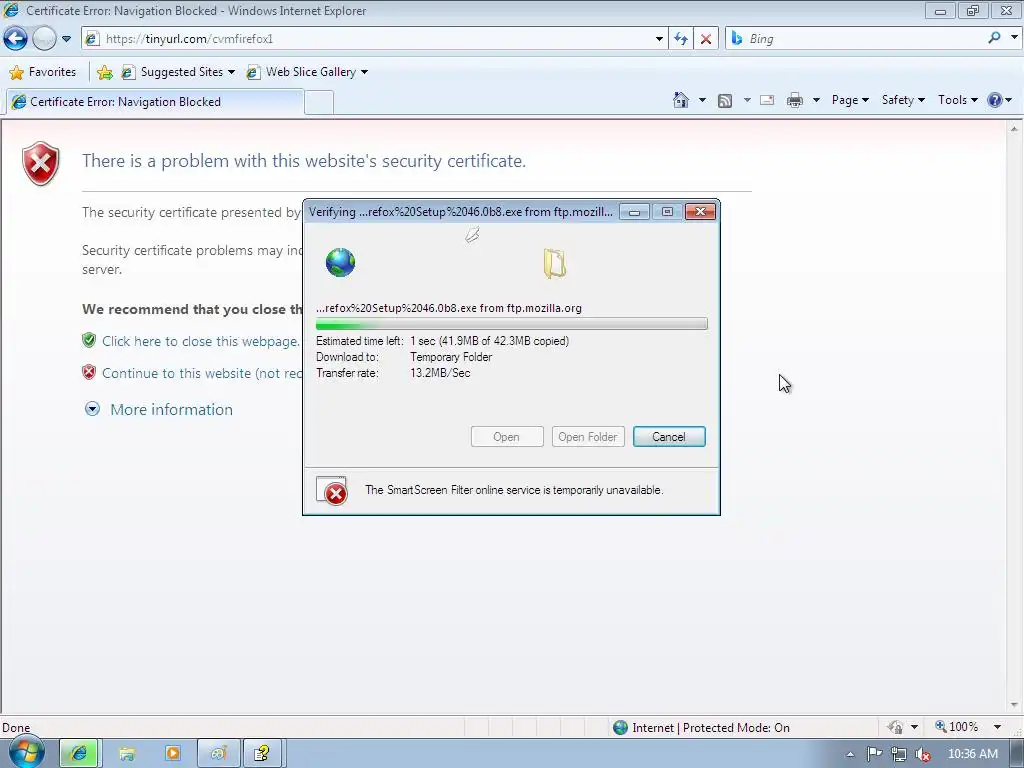Click the Action Center flag tray icon

[x=875, y=754]
